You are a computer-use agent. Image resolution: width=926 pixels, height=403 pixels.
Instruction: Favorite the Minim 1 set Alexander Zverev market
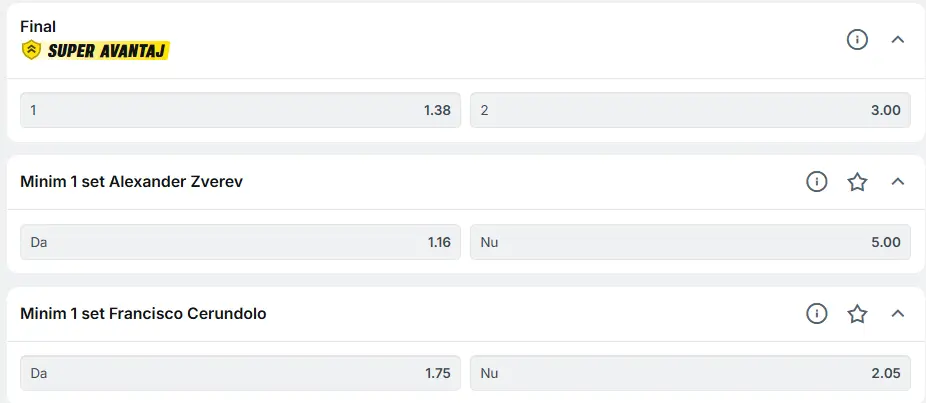857,182
